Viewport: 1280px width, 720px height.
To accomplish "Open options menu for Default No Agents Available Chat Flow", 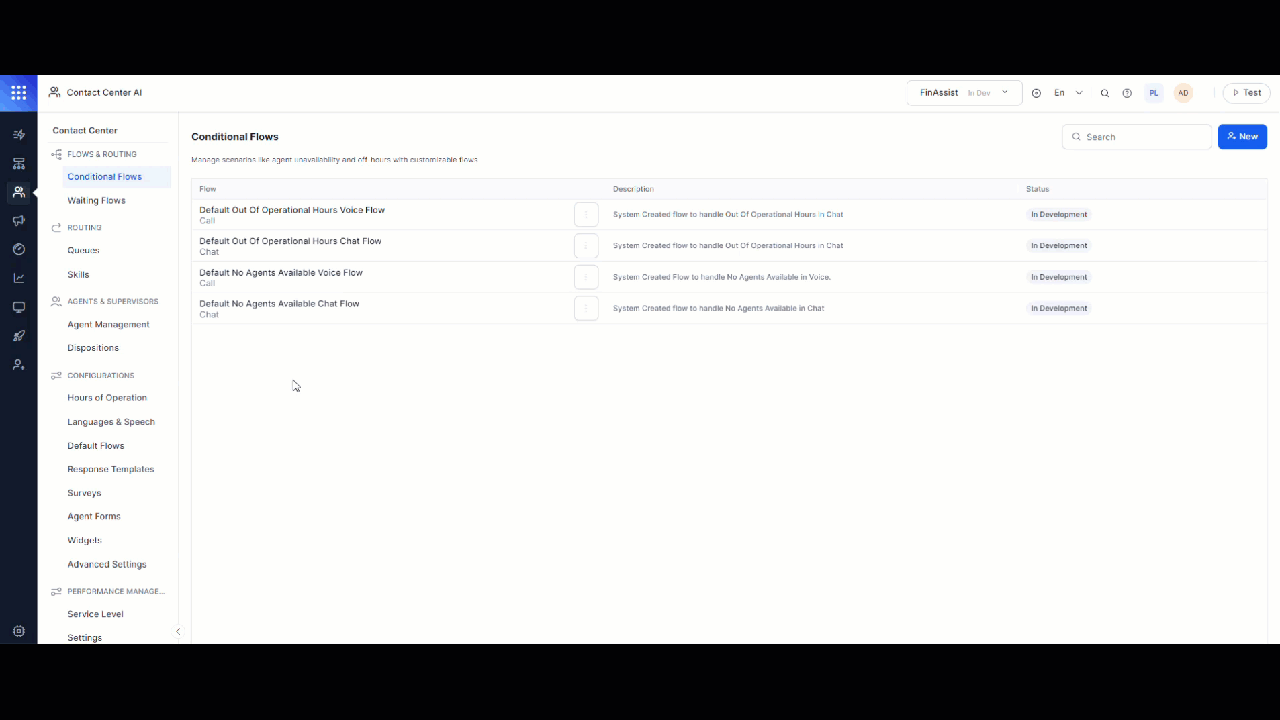I will [586, 308].
